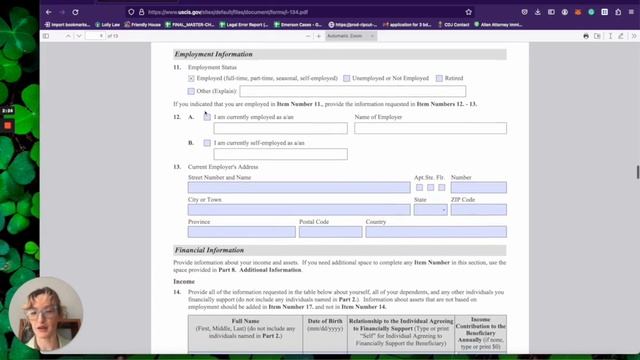Zoom out with the minus button
Viewport: 640px width, 360px height.
pos(308,36)
